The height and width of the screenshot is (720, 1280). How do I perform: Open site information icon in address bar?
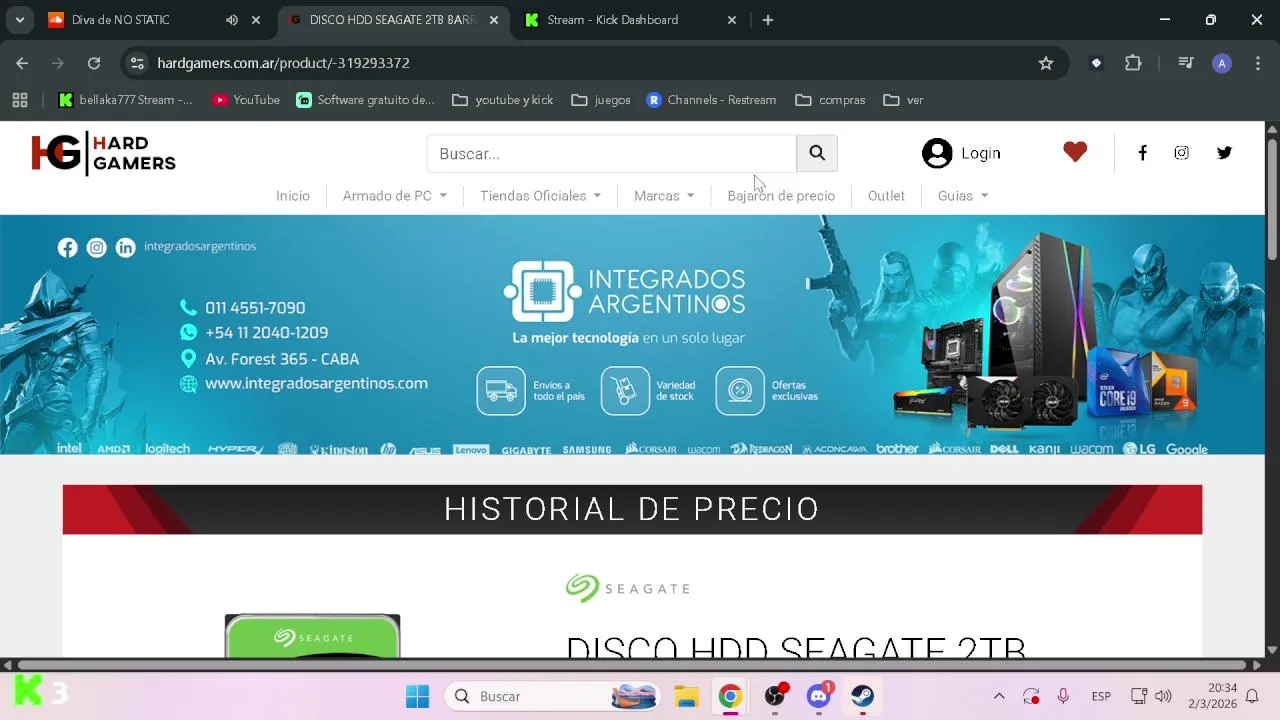(138, 63)
